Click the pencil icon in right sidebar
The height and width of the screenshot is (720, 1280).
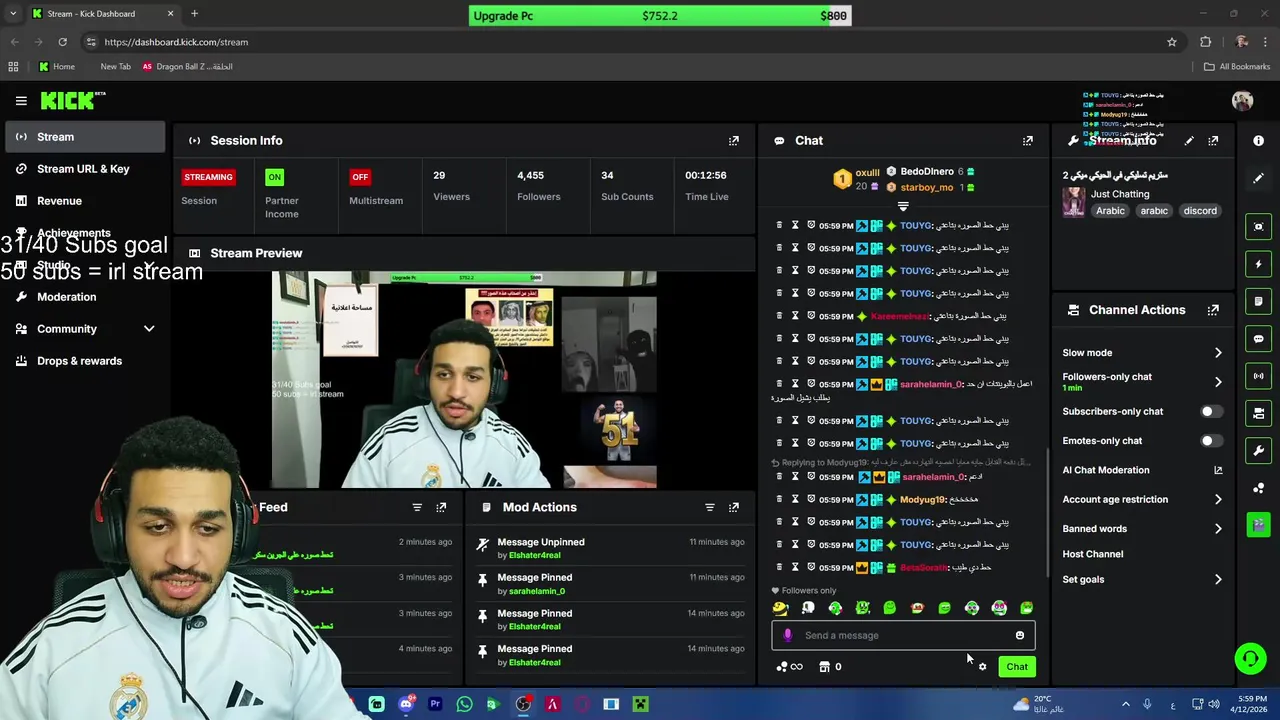click(x=1259, y=178)
